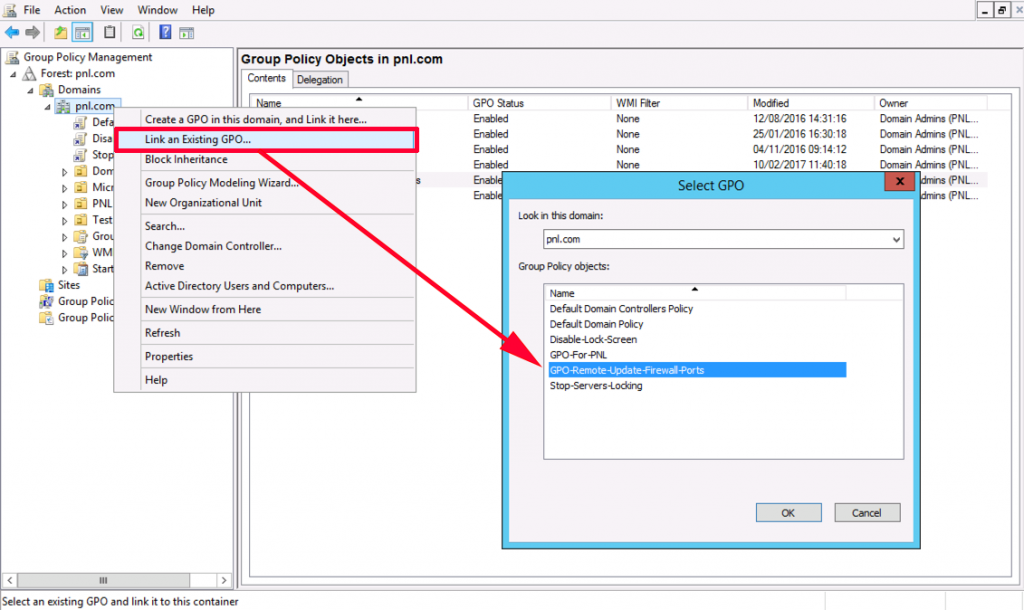1024x610 pixels.
Task: Click OK in the Select GPO dialog
Action: 788,512
